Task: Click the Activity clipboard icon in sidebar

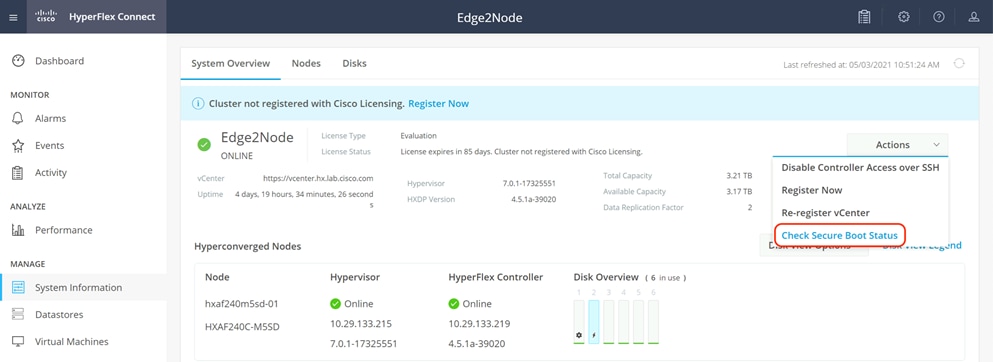Action: (x=18, y=173)
